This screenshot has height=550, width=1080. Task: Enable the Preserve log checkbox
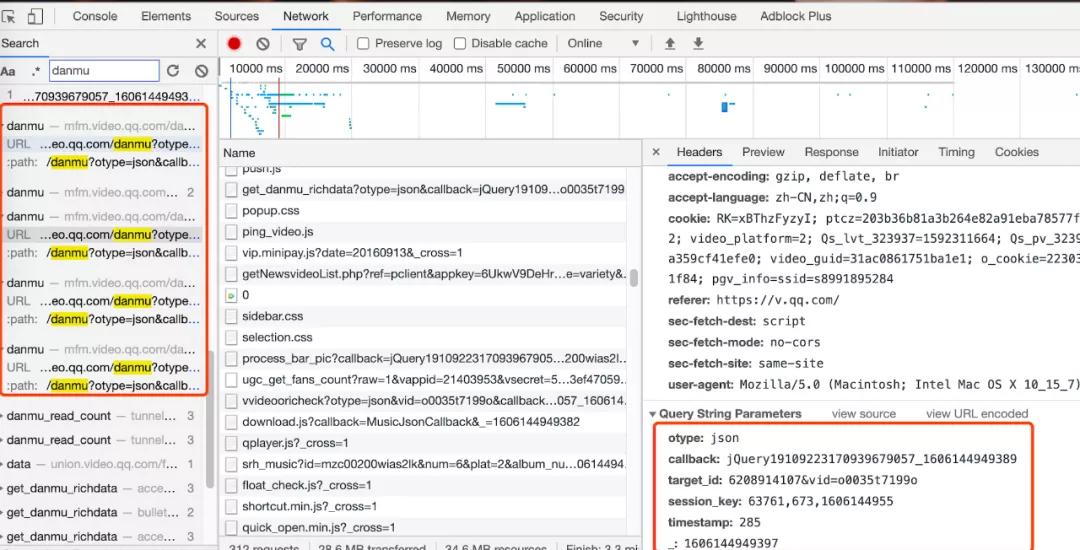click(363, 44)
